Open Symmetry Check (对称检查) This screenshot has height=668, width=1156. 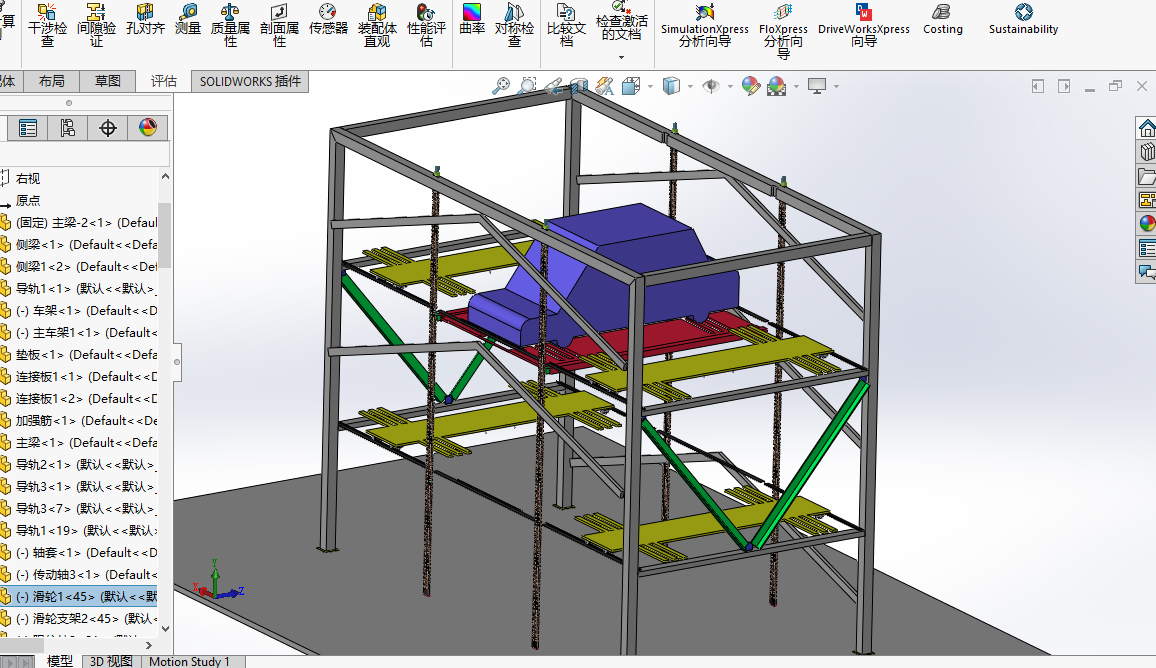[514, 24]
